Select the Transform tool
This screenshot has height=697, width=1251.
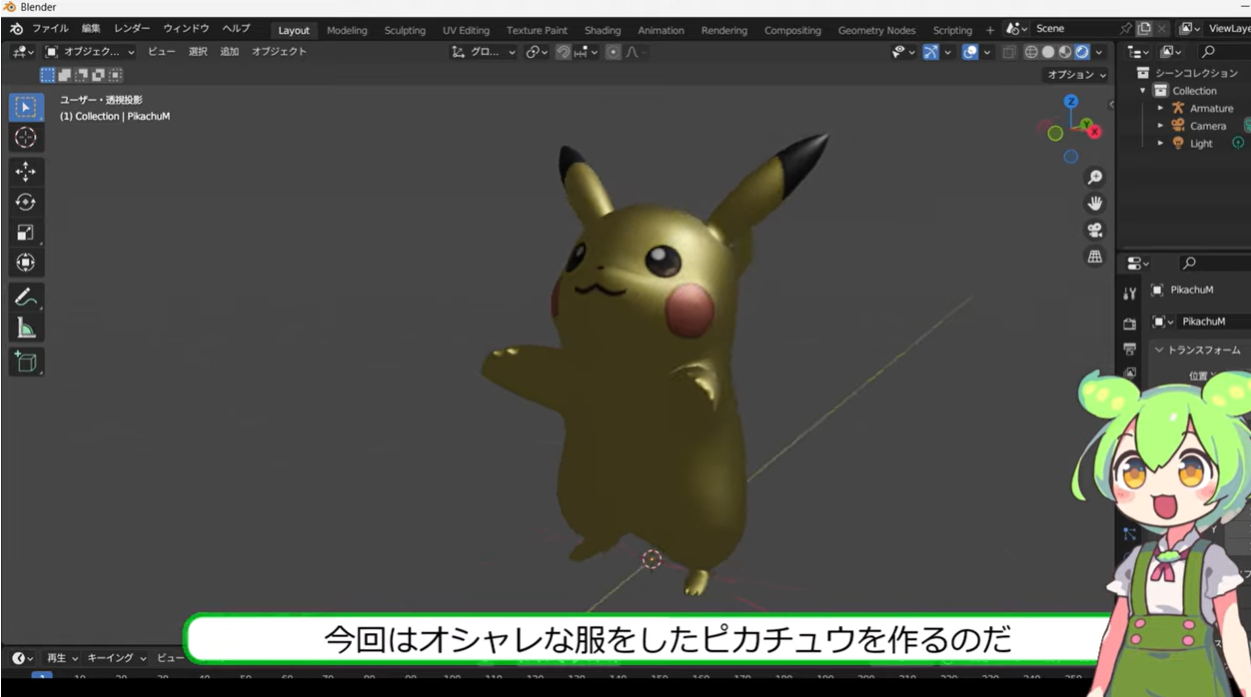click(x=26, y=263)
